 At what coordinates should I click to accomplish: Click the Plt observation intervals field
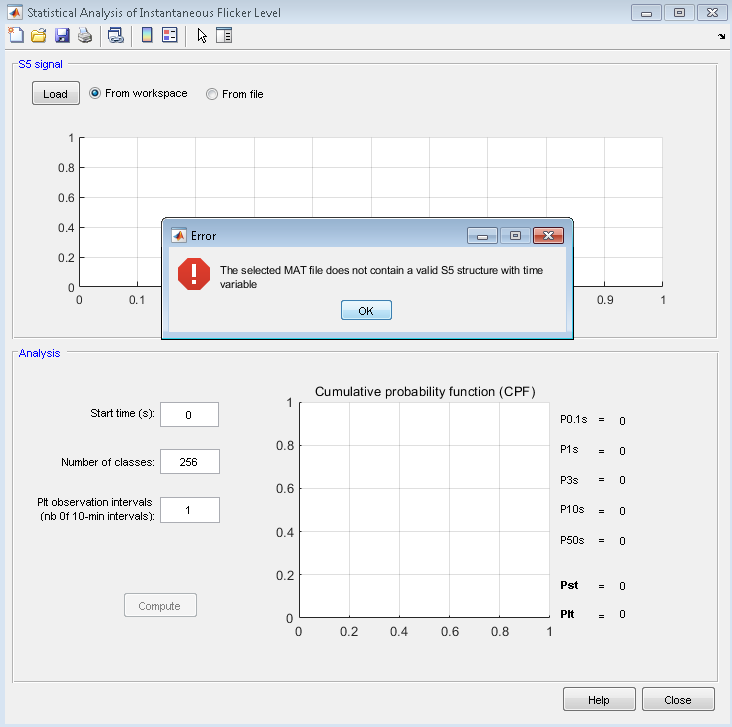click(189, 510)
